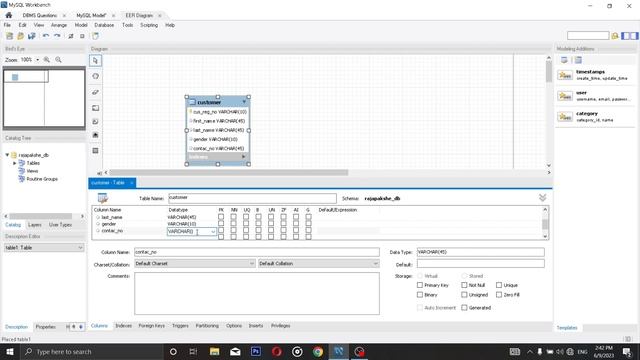Click the double chevron in table editor

point(542,198)
